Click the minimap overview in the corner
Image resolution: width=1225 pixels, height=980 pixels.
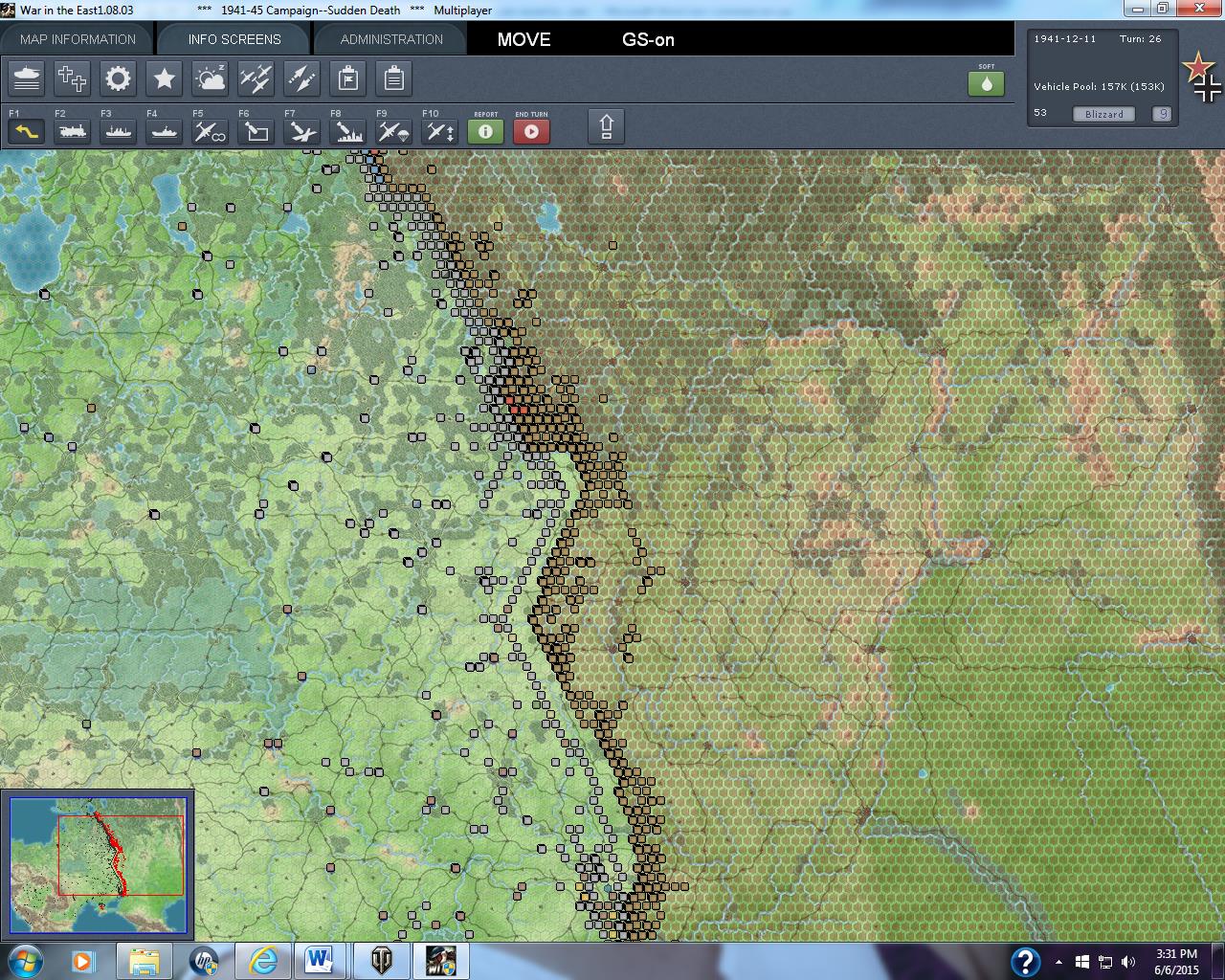click(x=98, y=865)
